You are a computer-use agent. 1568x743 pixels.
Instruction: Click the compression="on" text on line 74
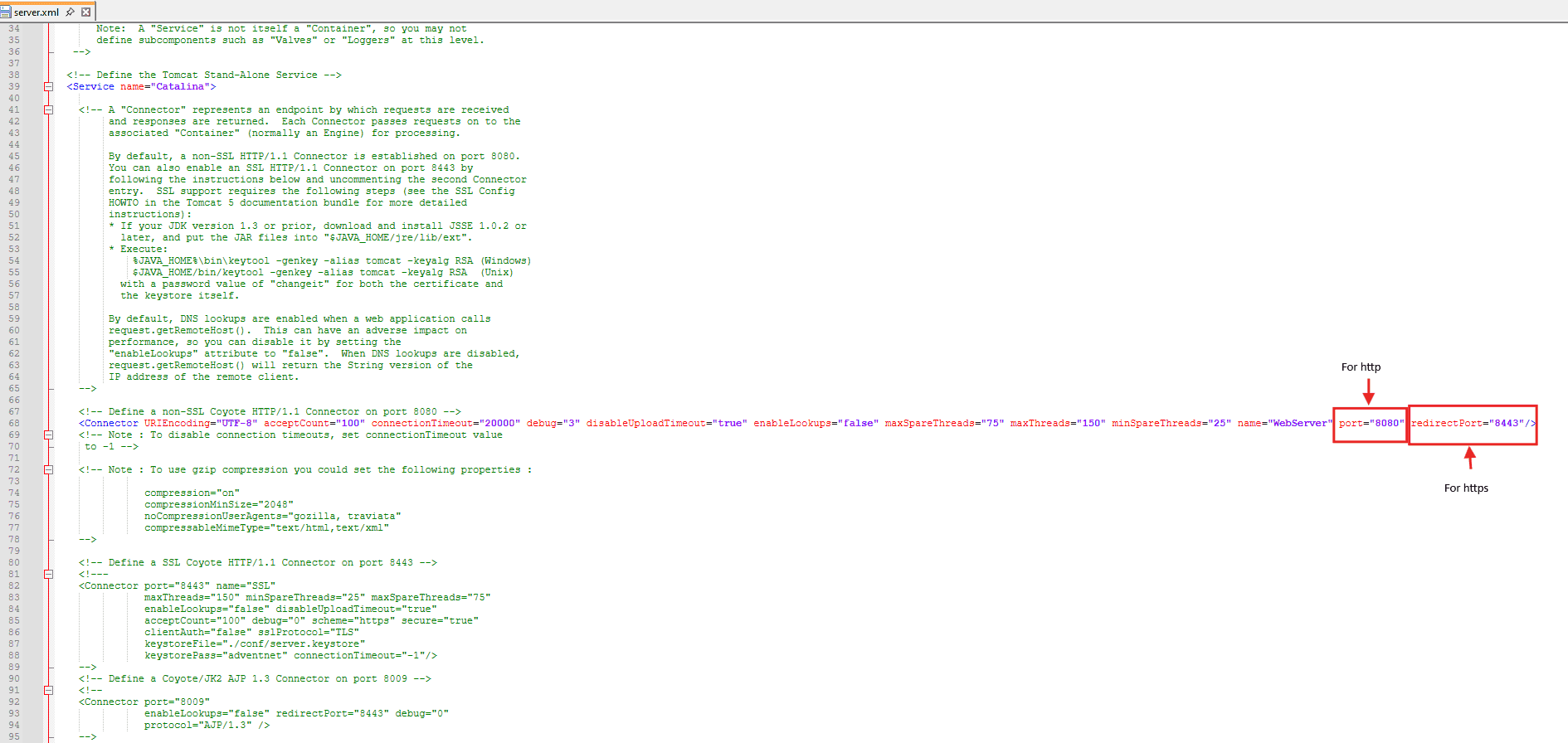tap(192, 493)
